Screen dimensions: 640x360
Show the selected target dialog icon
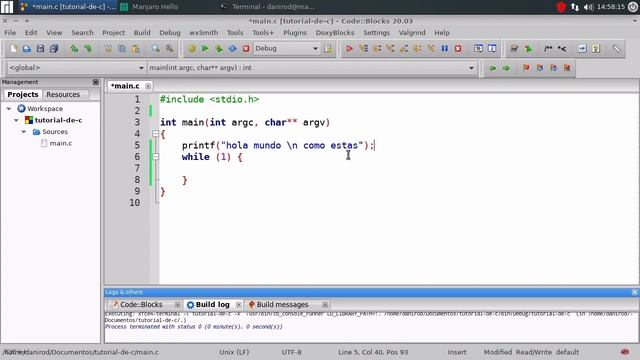click(x=328, y=49)
